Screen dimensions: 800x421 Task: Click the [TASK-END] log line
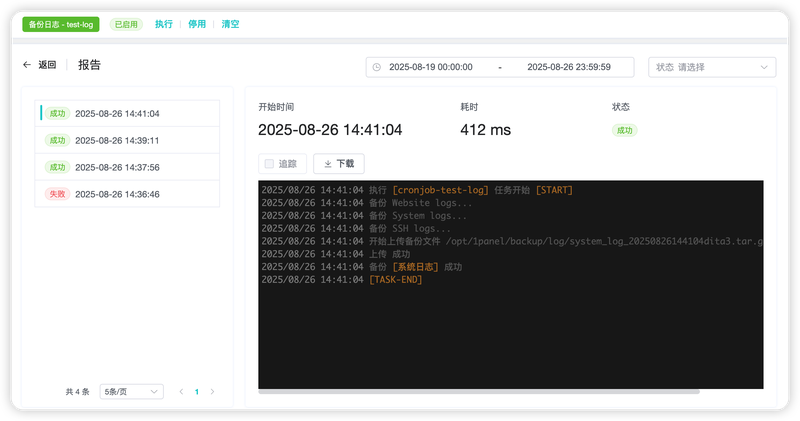pyautogui.click(x=342, y=280)
